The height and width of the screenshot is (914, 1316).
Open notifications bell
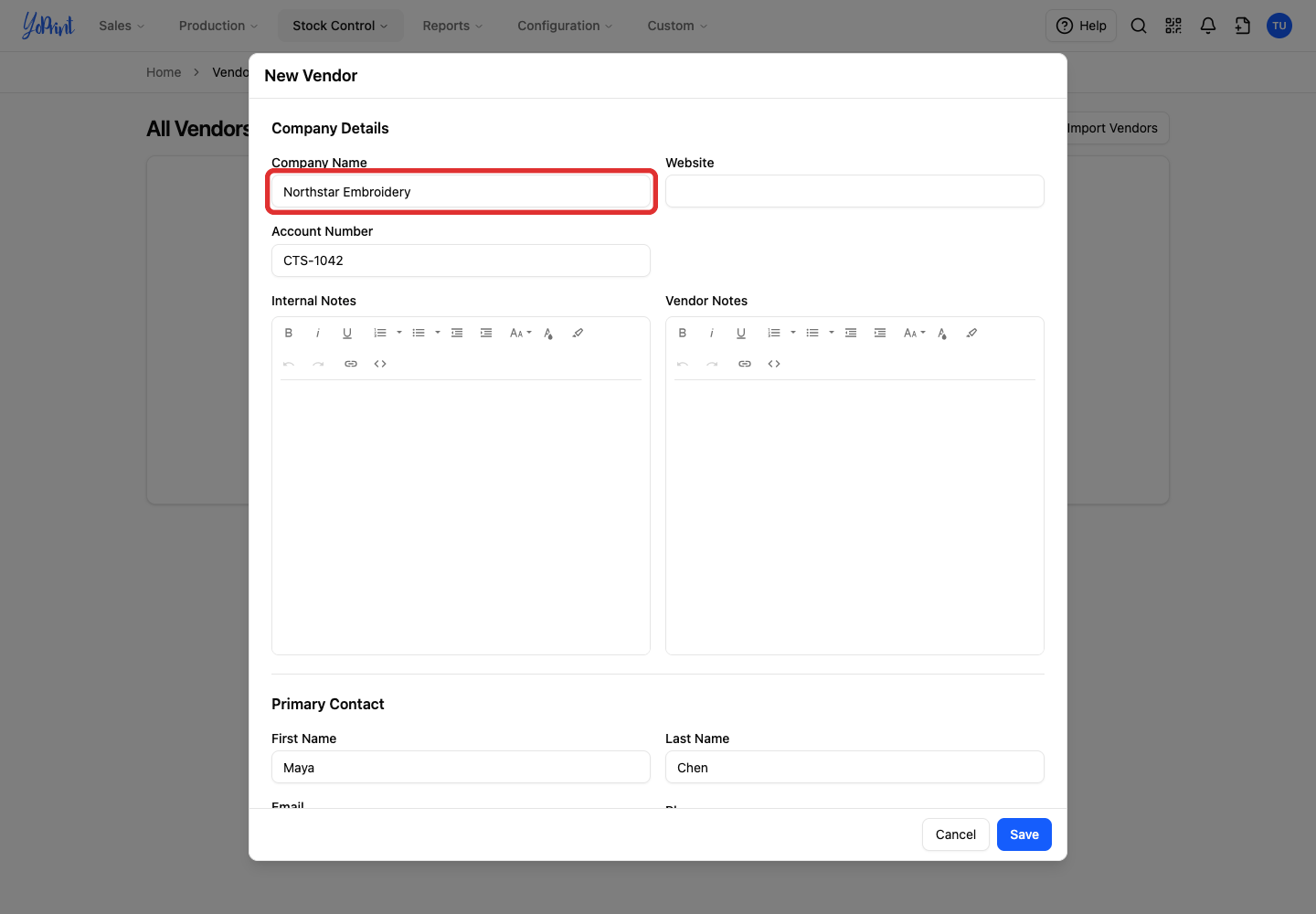(x=1208, y=26)
